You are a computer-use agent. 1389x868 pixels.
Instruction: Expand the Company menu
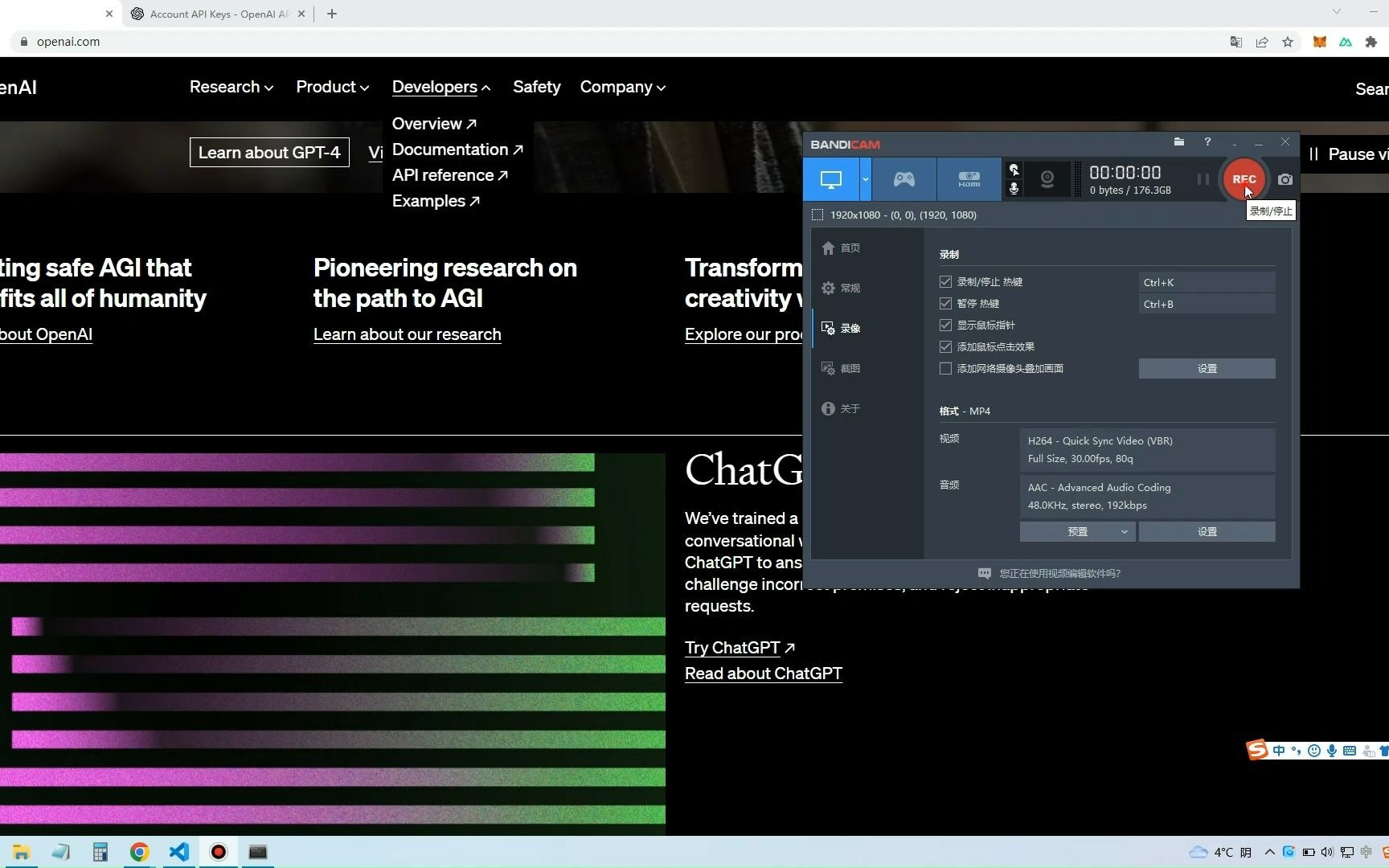coord(623,87)
